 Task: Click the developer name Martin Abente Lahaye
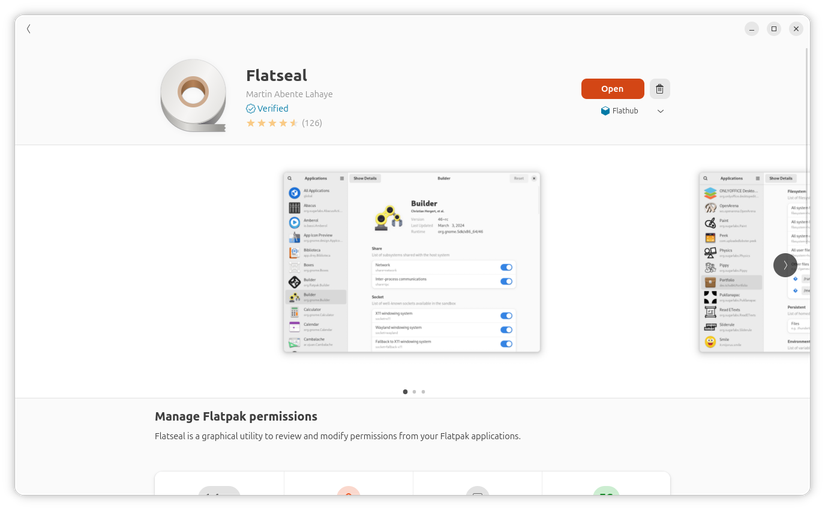(289, 94)
